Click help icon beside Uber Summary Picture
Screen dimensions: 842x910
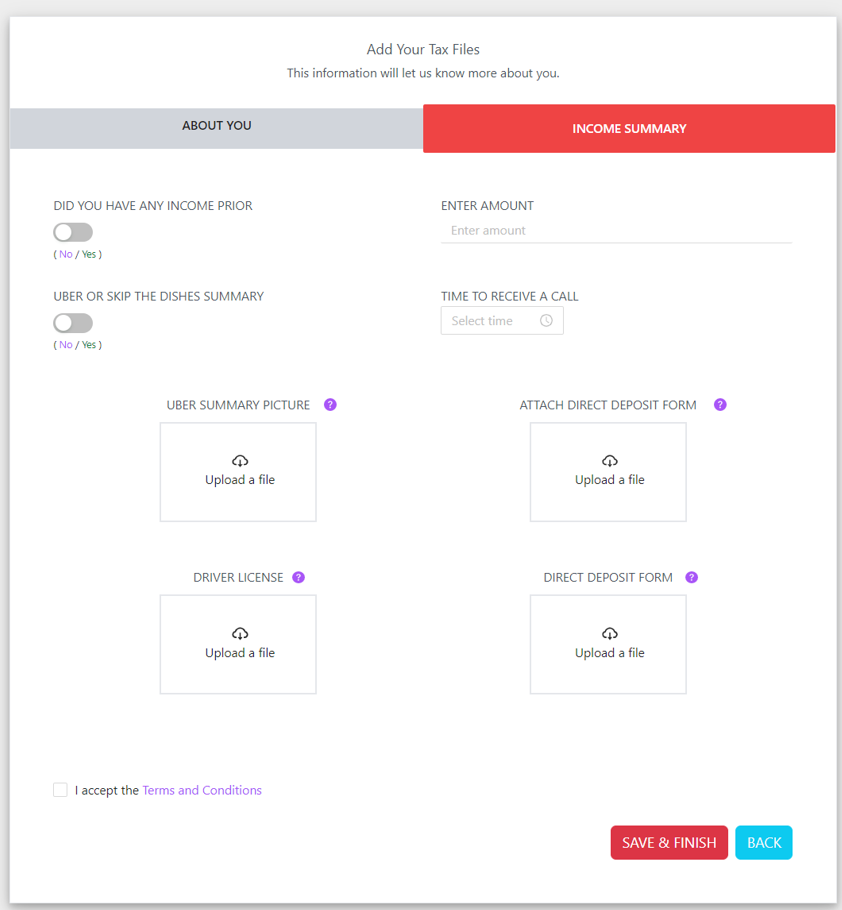330,405
